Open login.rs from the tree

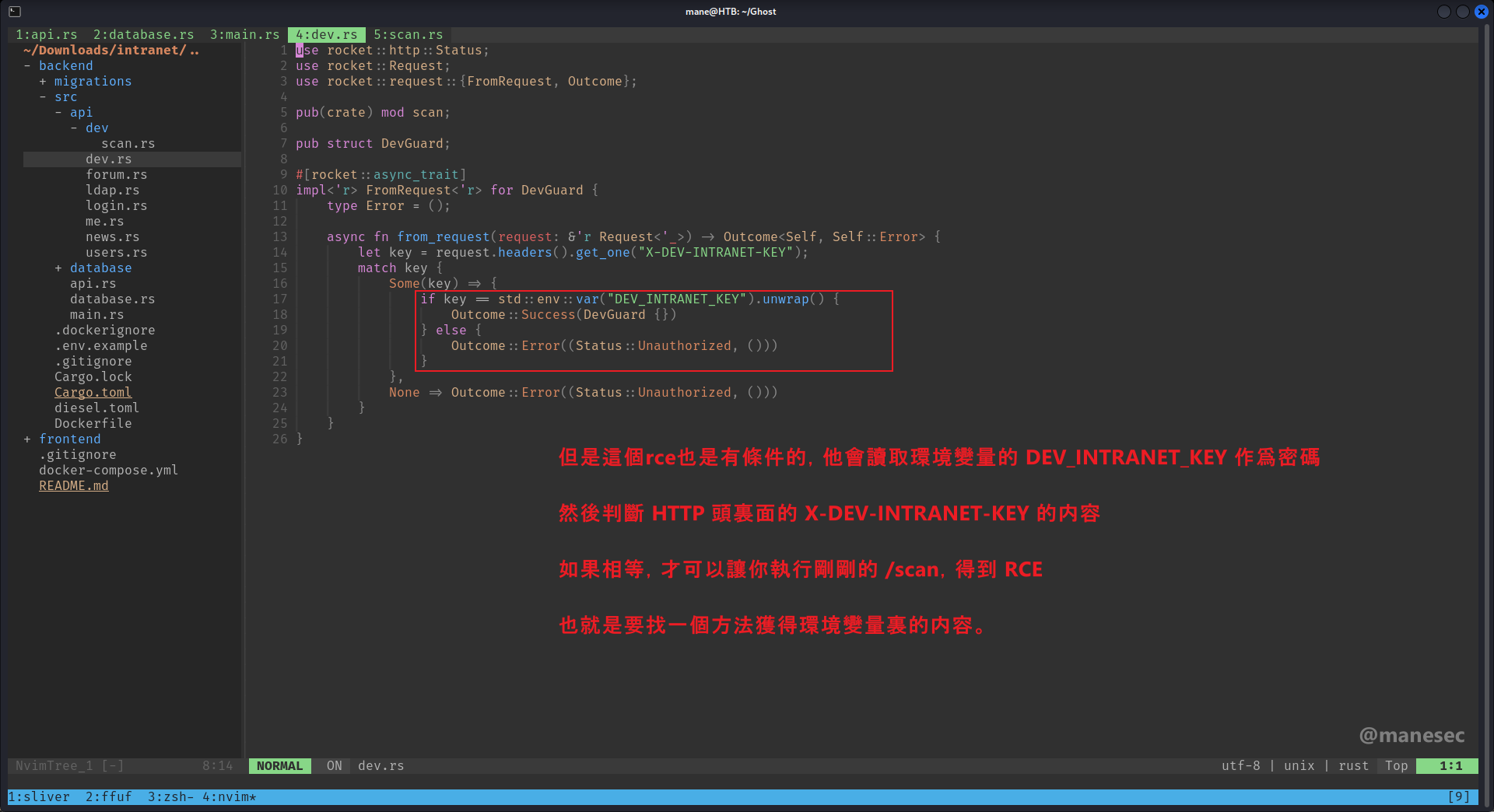pos(116,206)
